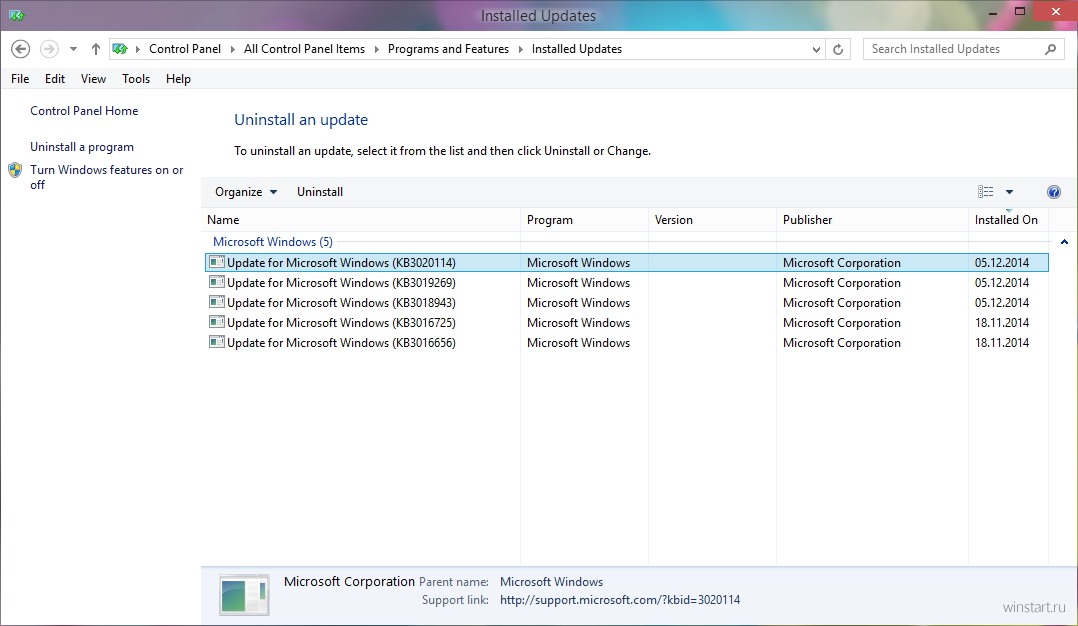This screenshot has height=626, width=1078.
Task: Open Control Panel breadcrumb
Action: click(185, 49)
